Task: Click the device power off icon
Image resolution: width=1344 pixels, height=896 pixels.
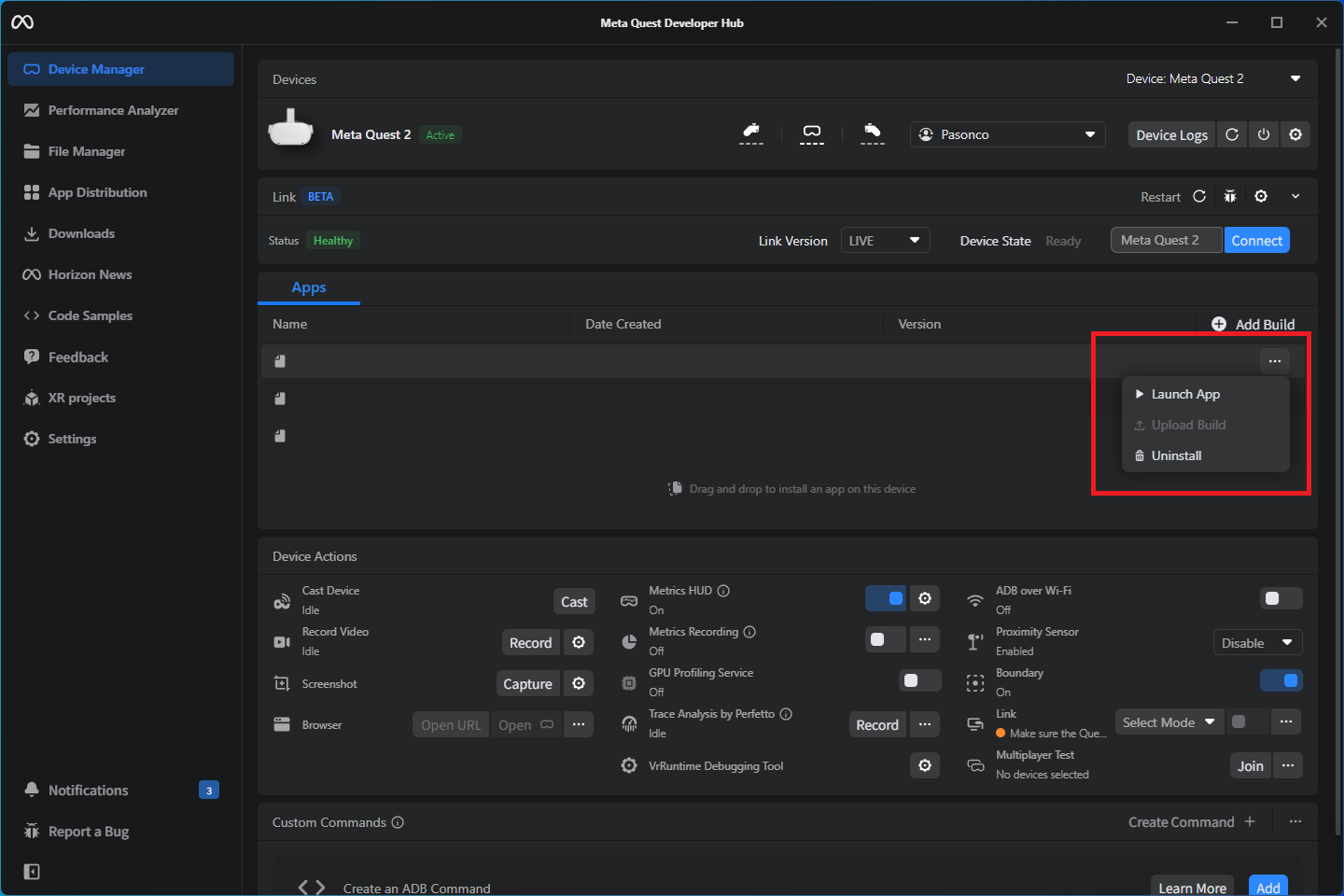Action: pos(1264,134)
